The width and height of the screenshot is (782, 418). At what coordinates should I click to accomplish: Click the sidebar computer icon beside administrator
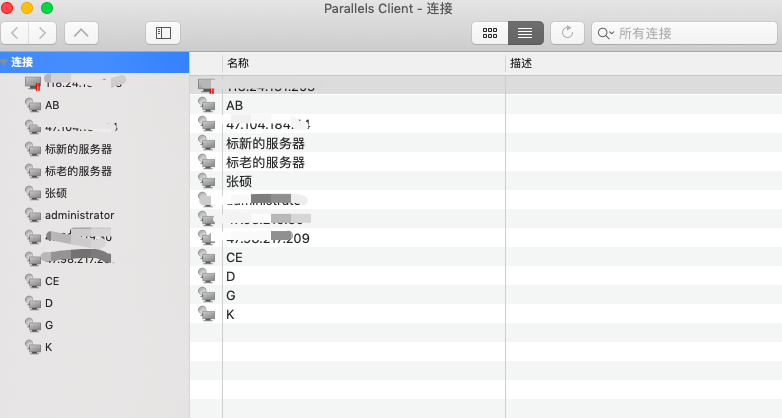[33, 215]
